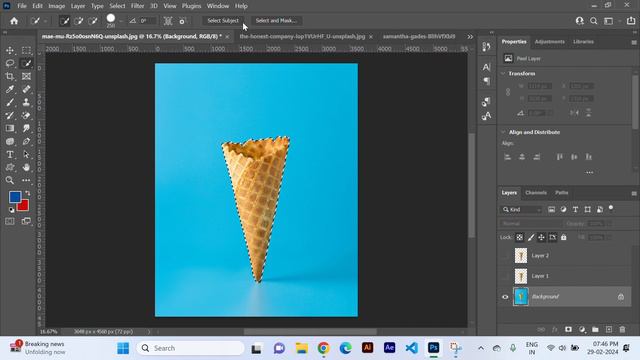This screenshot has width=640, height=360.
Task: Select the History Brush tool
Action: [x=10, y=116]
